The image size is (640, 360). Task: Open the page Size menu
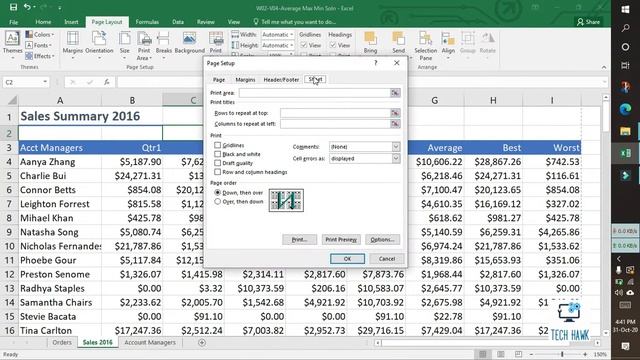(x=124, y=44)
